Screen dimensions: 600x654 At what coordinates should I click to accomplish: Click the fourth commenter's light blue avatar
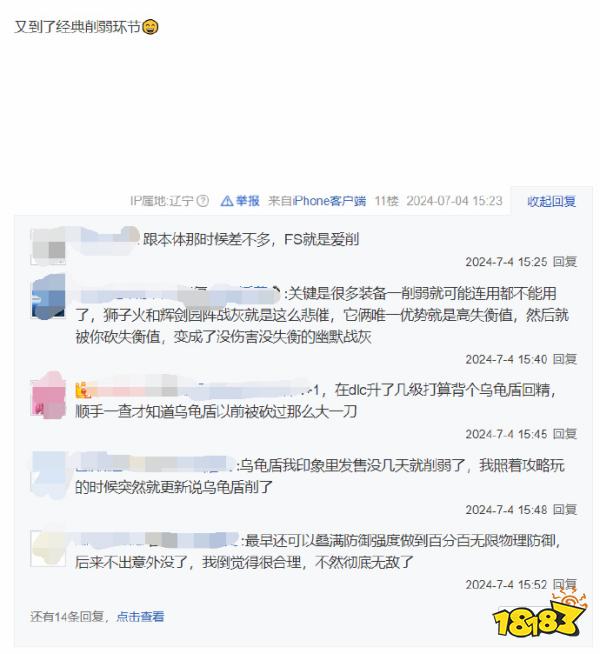click(x=49, y=474)
